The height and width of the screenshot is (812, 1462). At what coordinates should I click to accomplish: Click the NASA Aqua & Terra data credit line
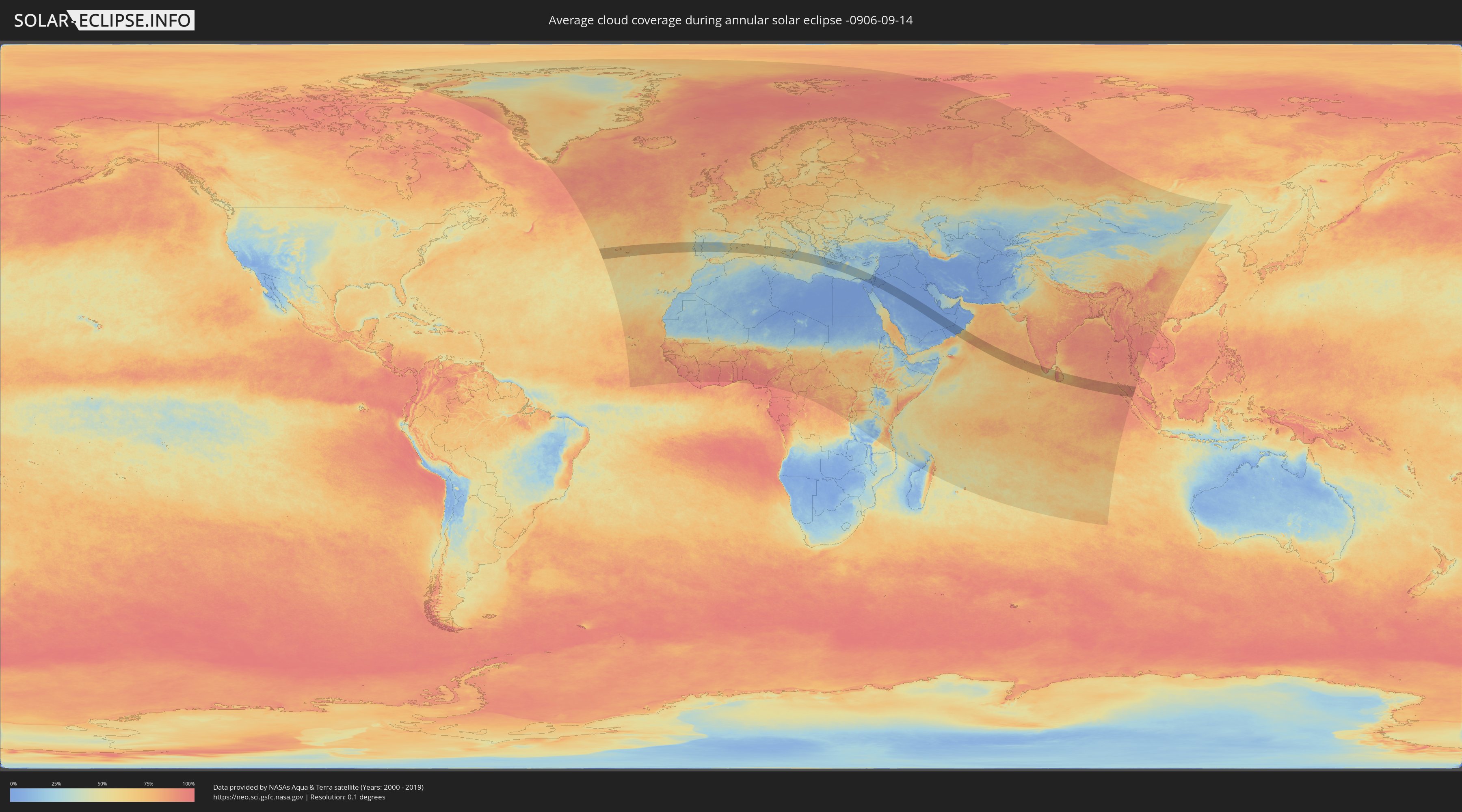click(318, 787)
